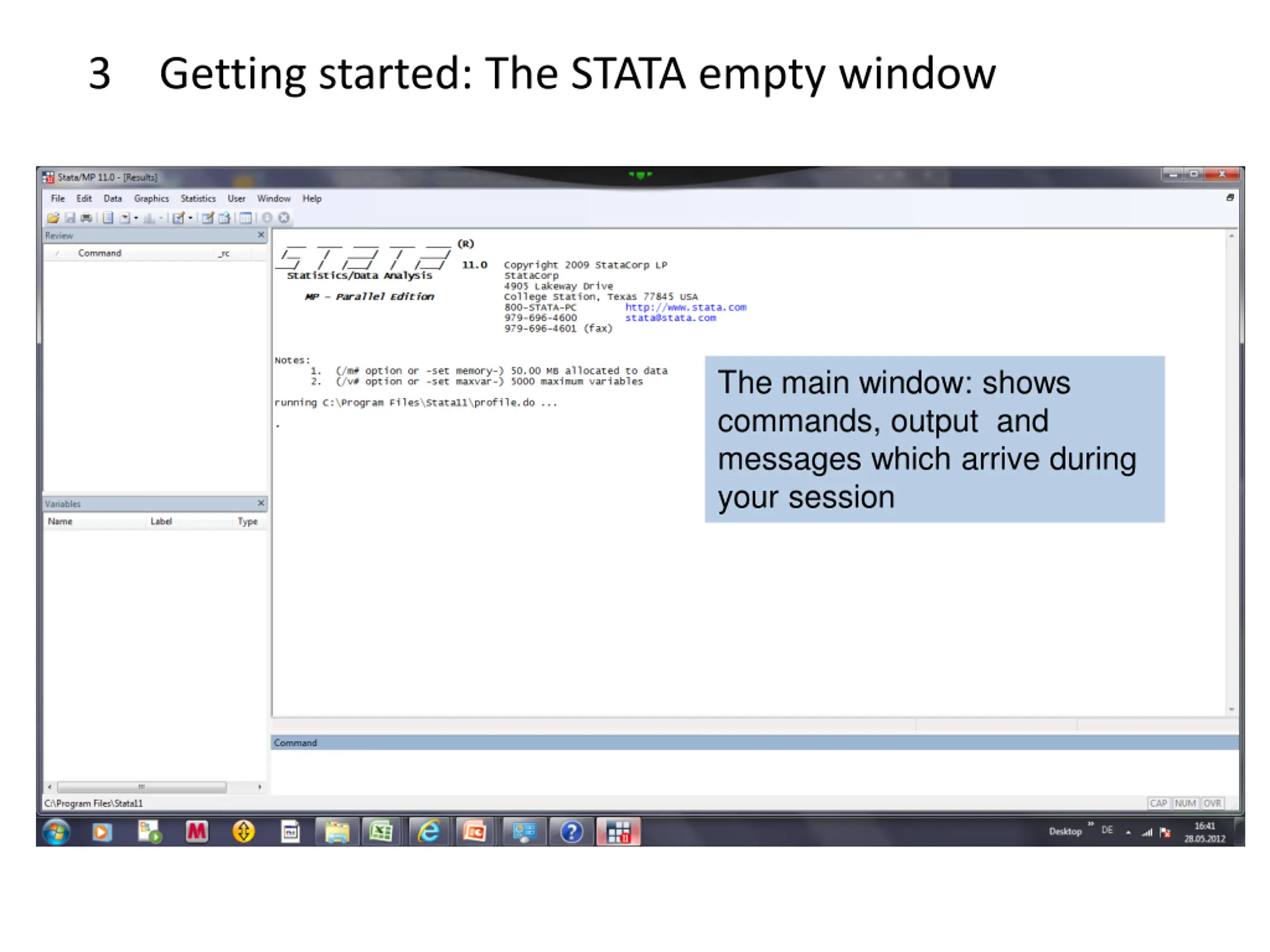Viewport: 1270px width, 952px height.
Task: Open the Graphics menu
Action: [x=152, y=198]
